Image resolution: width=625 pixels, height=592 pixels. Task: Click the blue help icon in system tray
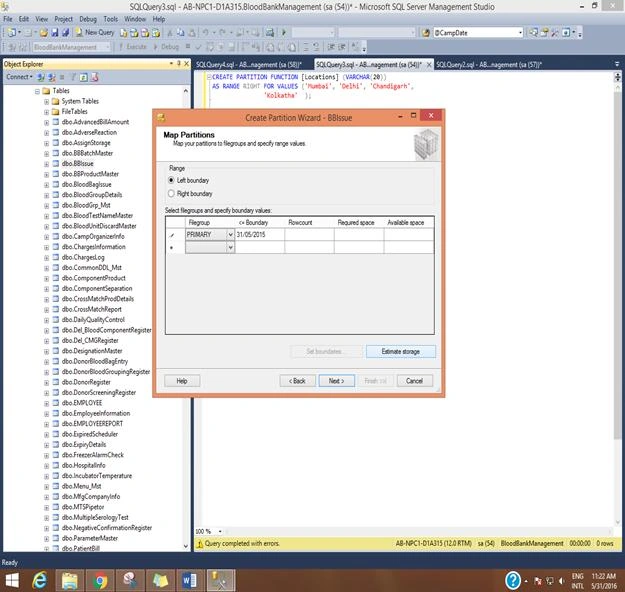(x=513, y=580)
